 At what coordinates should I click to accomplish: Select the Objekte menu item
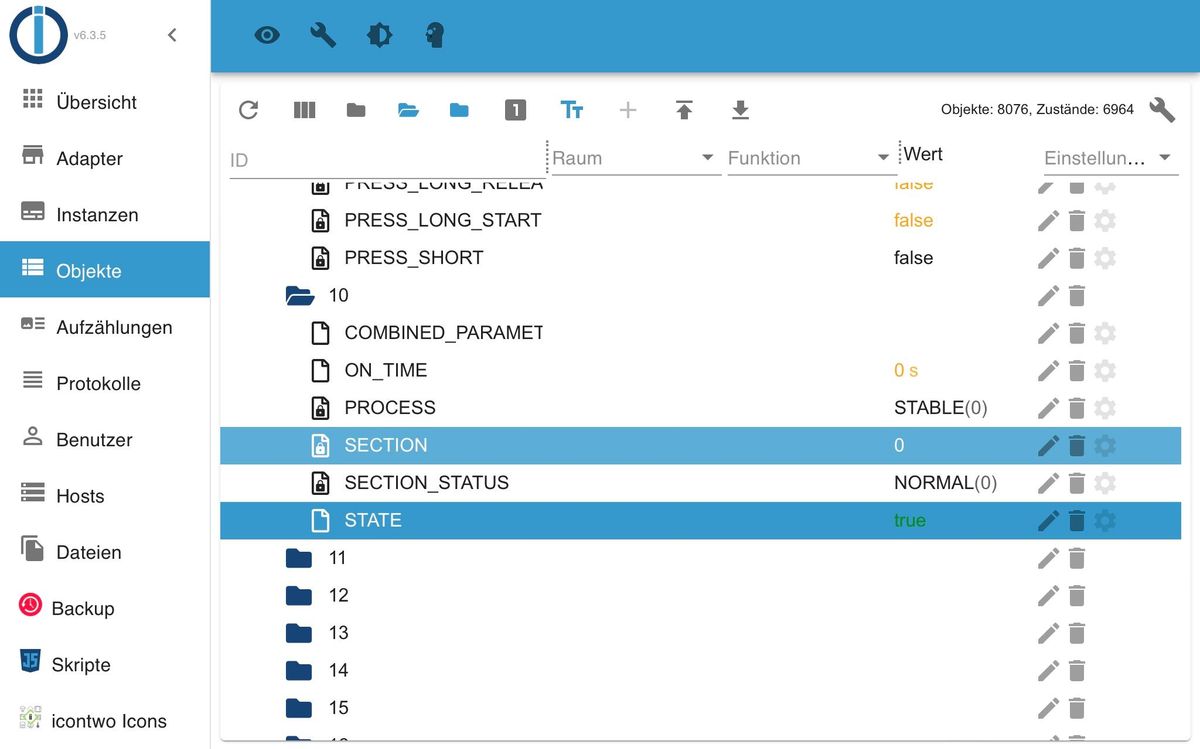point(105,270)
